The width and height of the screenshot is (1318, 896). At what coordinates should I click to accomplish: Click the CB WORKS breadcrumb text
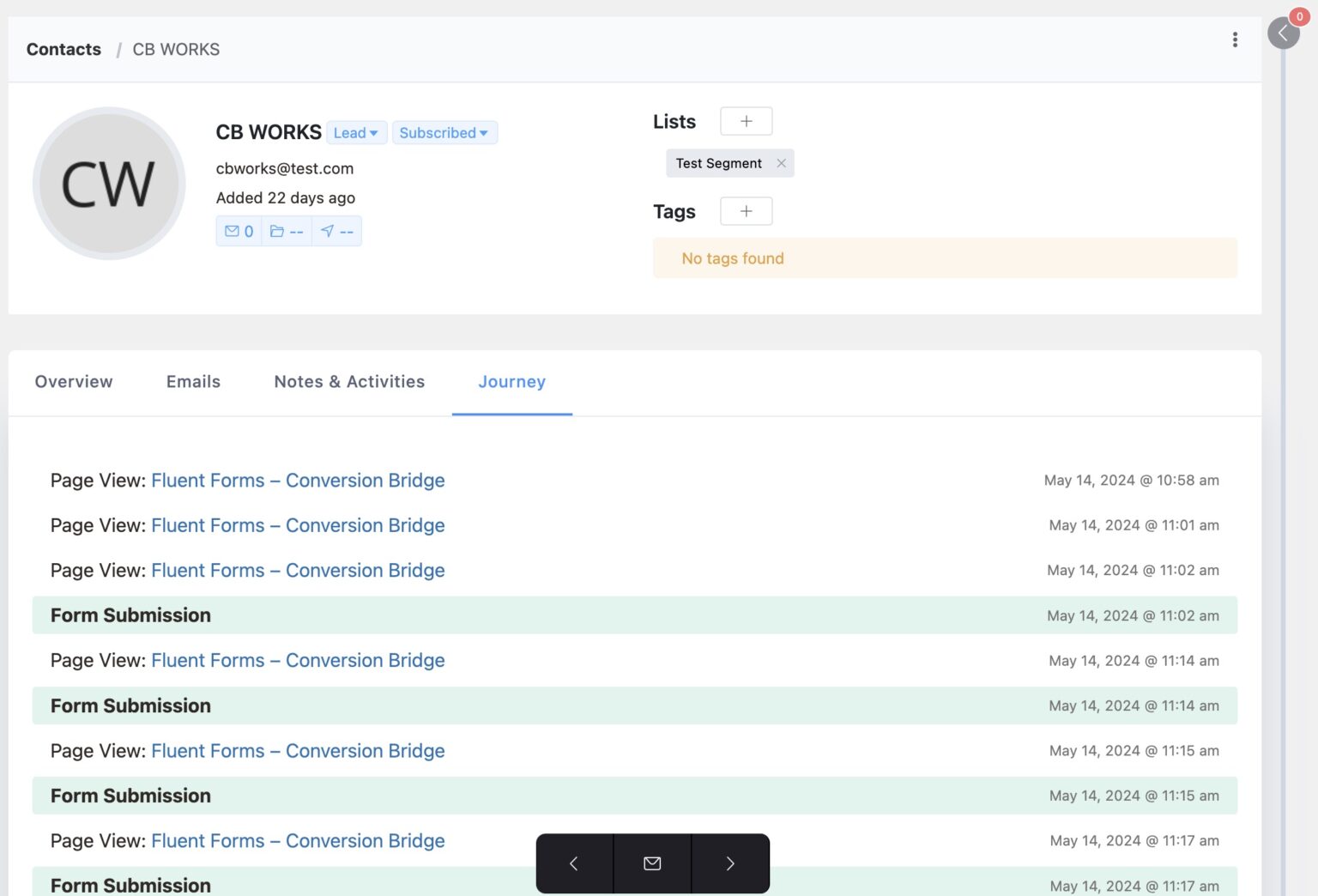[x=176, y=50]
